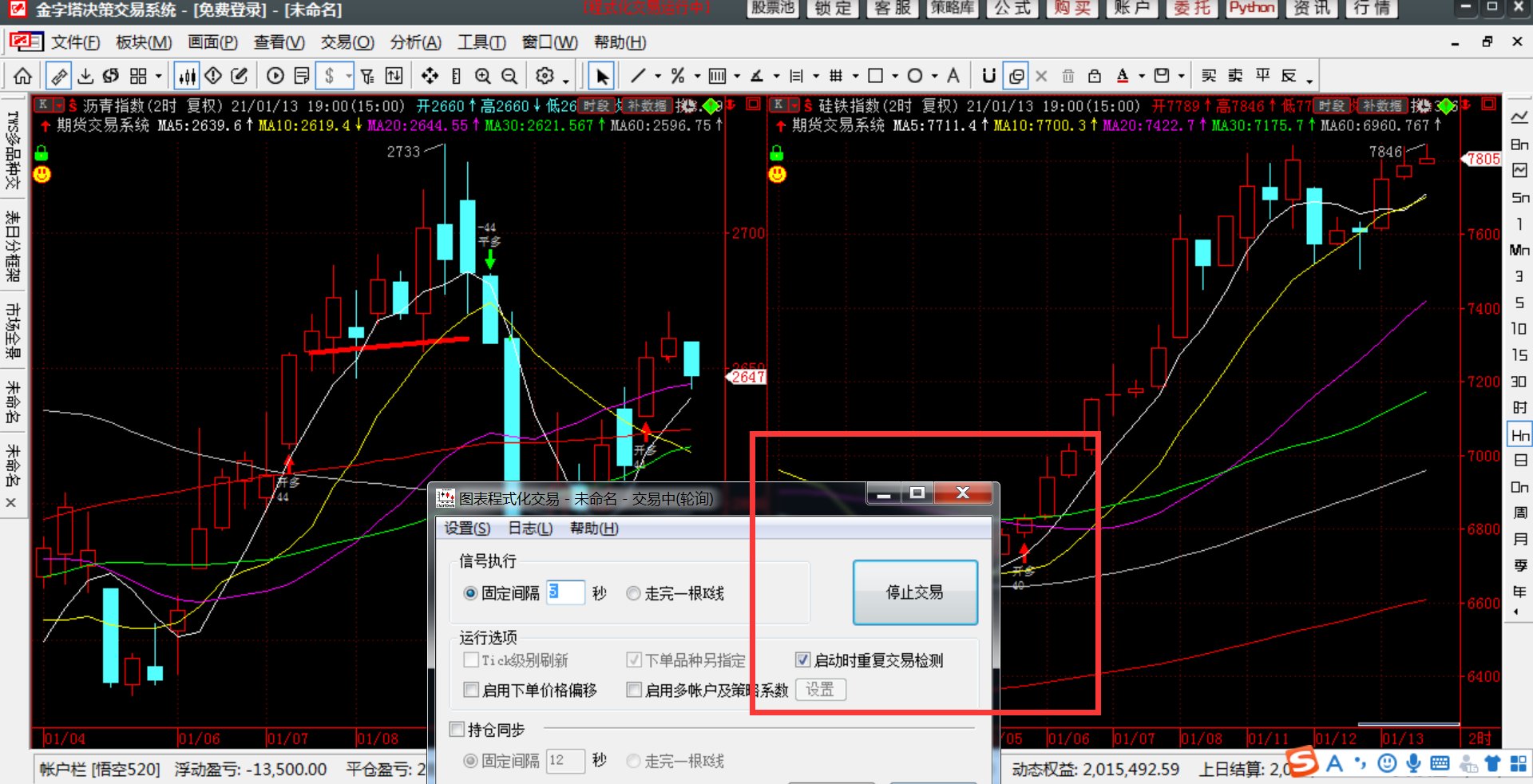1533x784 pixels.
Task: Click the zoom out magnifier icon
Action: [509, 76]
